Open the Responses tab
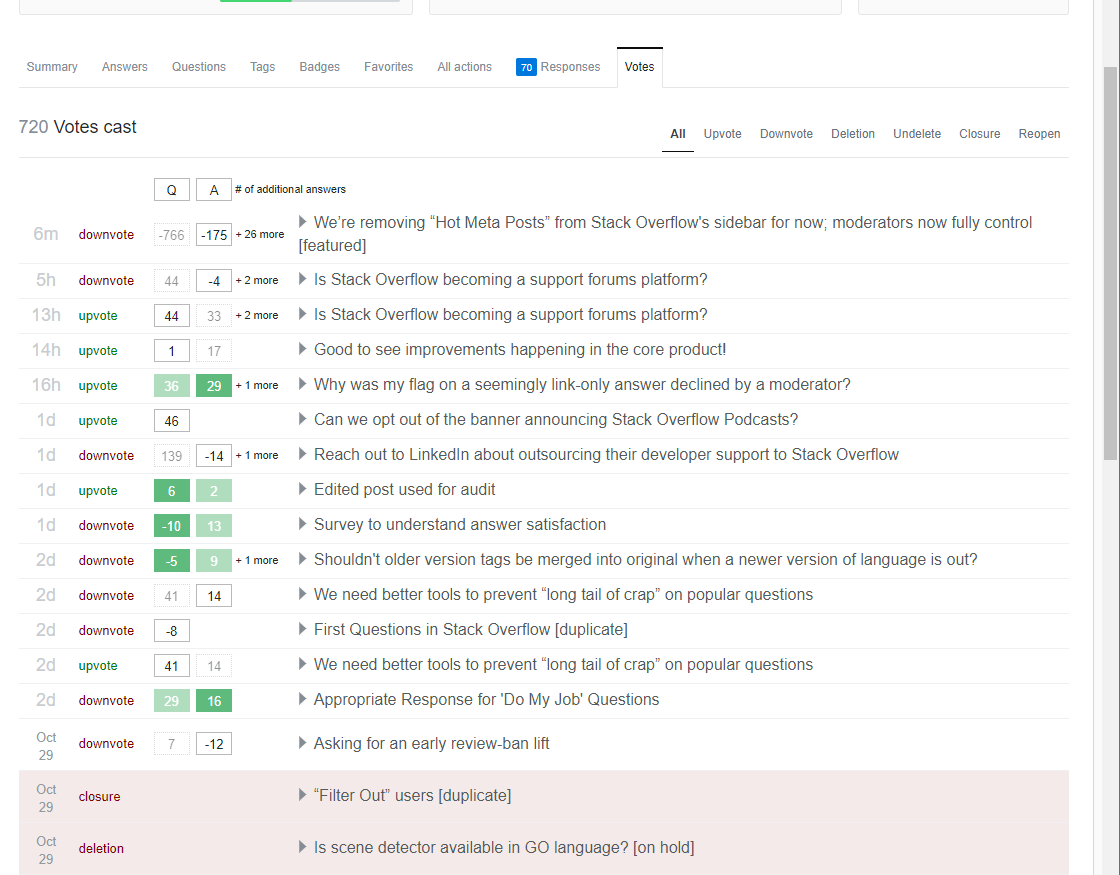This screenshot has height=875, width=1120. point(570,66)
